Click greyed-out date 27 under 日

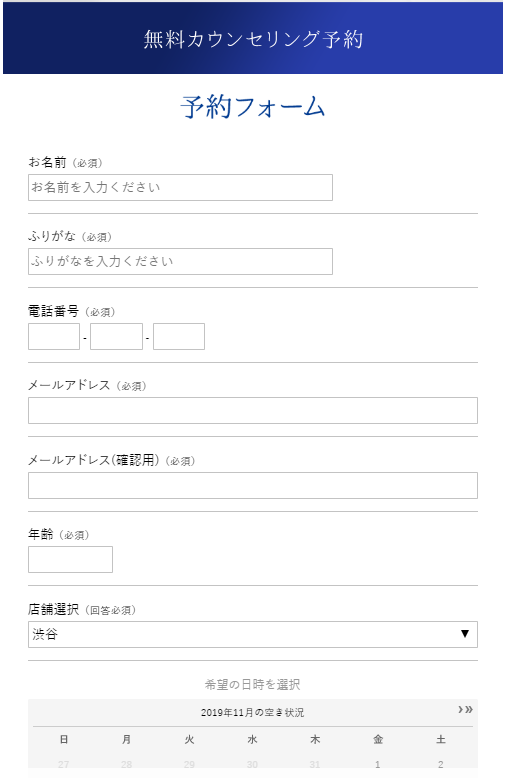click(x=64, y=765)
